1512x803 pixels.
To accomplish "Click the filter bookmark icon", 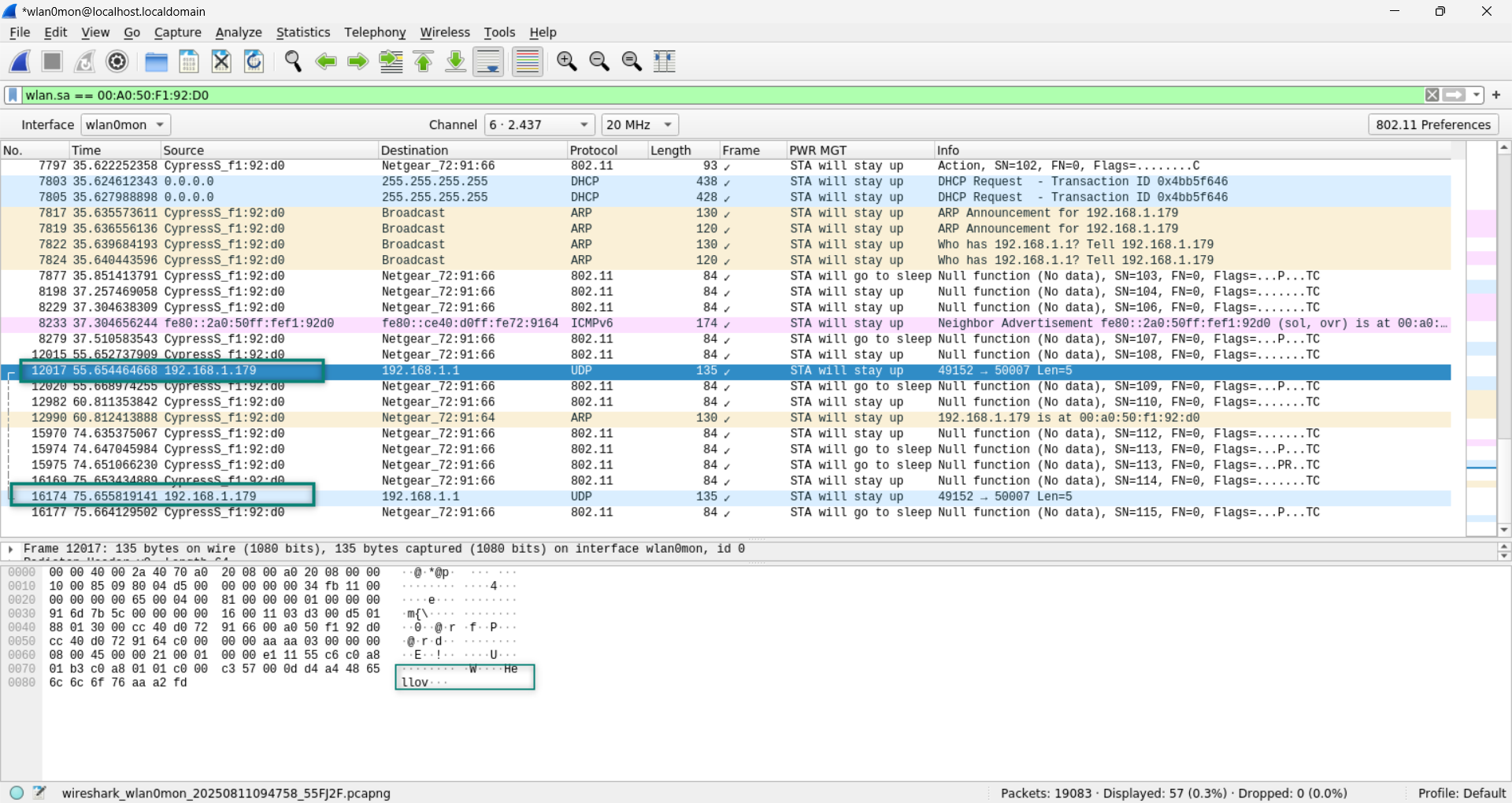I will click(x=13, y=95).
